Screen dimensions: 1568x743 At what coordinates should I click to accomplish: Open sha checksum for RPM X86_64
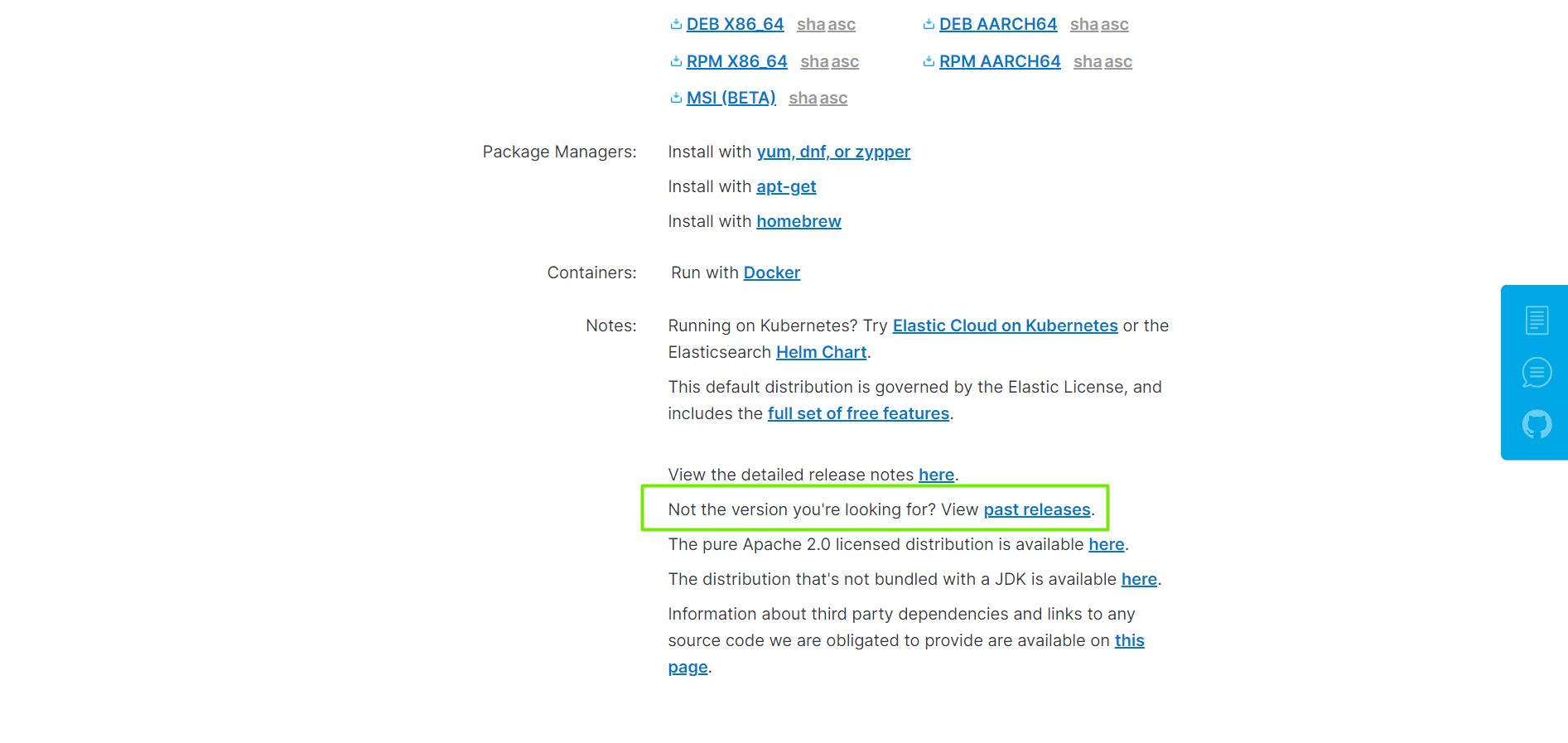click(x=814, y=61)
